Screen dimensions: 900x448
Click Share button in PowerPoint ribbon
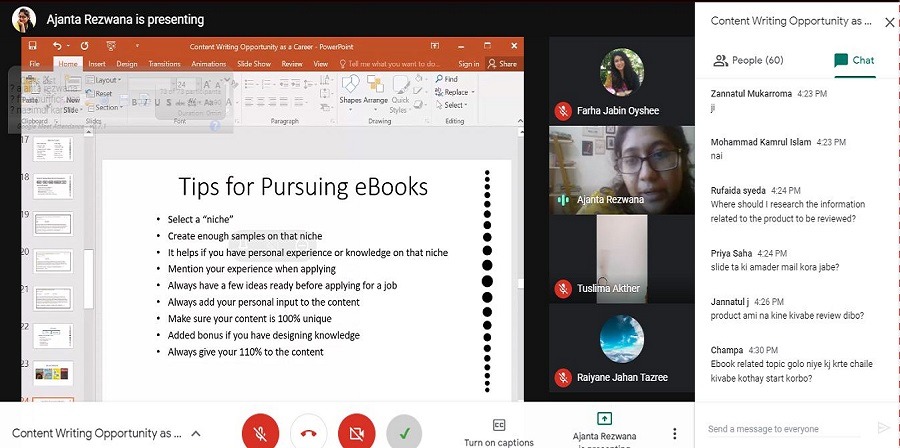point(503,64)
